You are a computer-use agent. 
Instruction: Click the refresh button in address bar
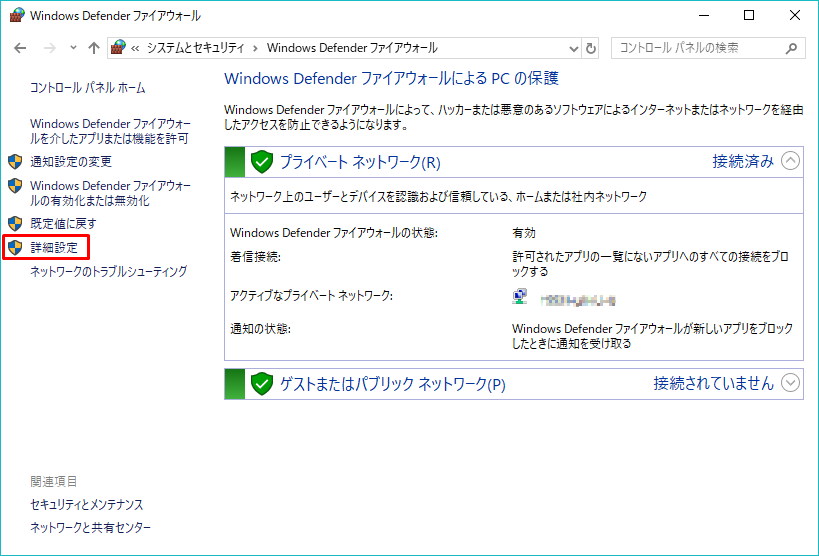click(591, 48)
